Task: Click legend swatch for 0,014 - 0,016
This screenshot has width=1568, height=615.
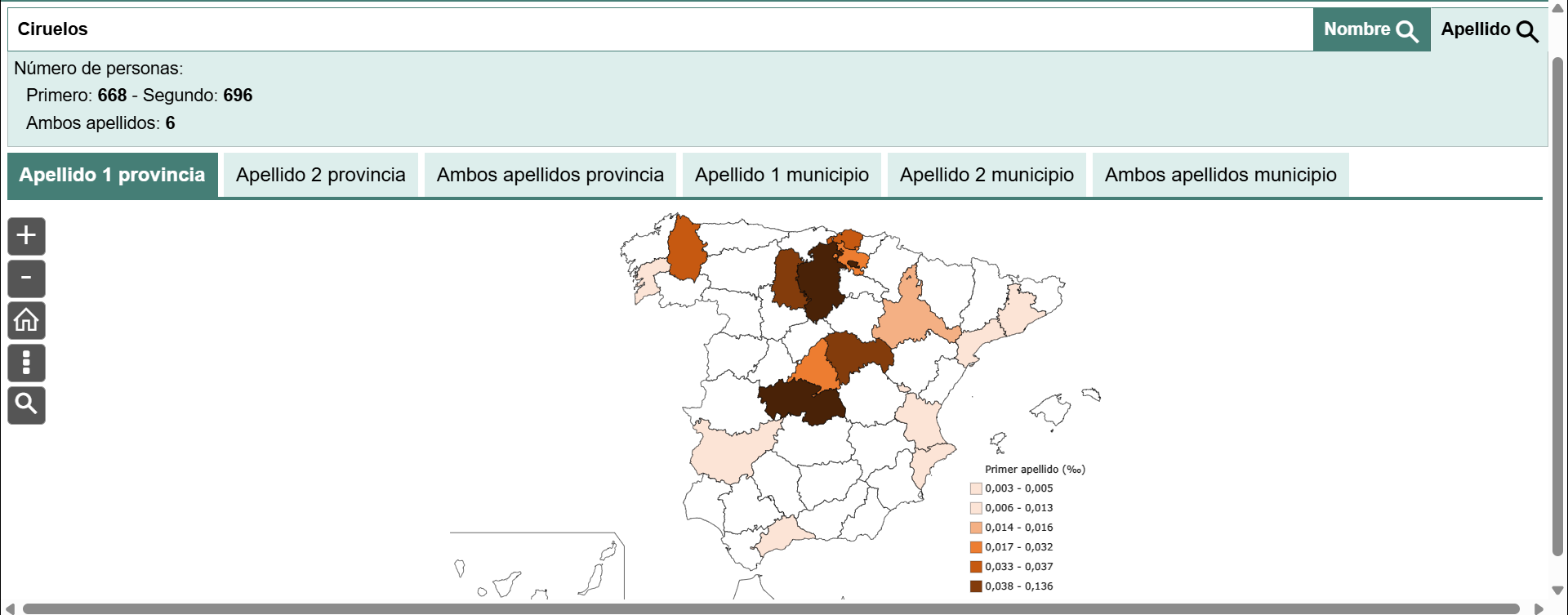Action: point(976,528)
